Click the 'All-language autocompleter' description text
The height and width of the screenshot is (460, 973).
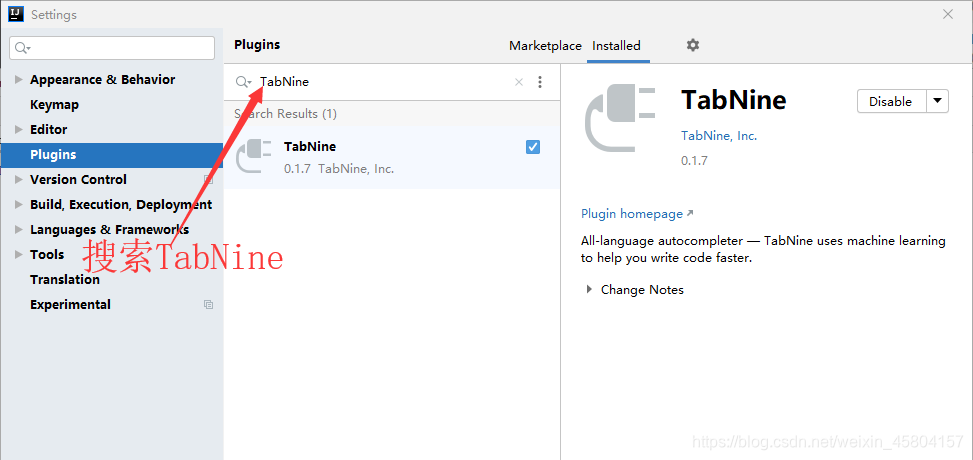click(763, 249)
